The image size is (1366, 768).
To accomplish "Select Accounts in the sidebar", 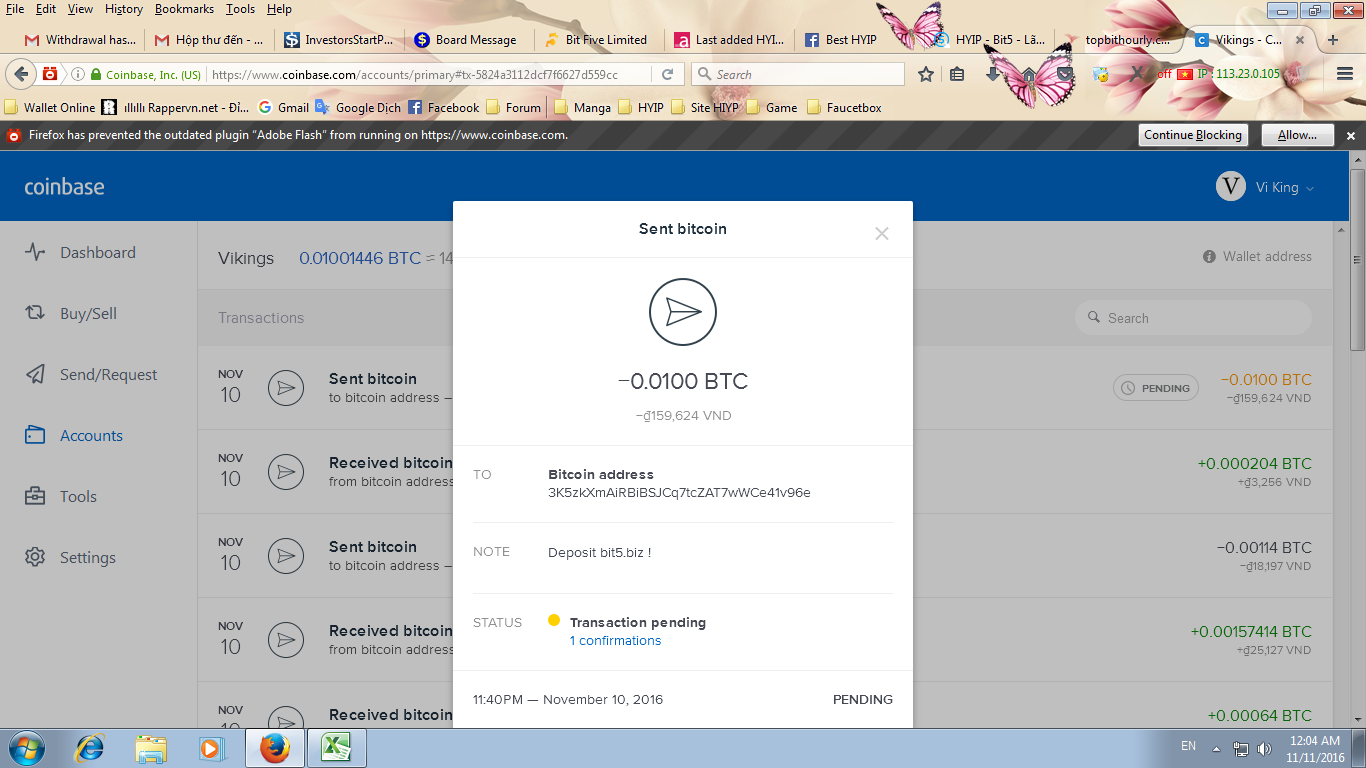I will (x=91, y=436).
